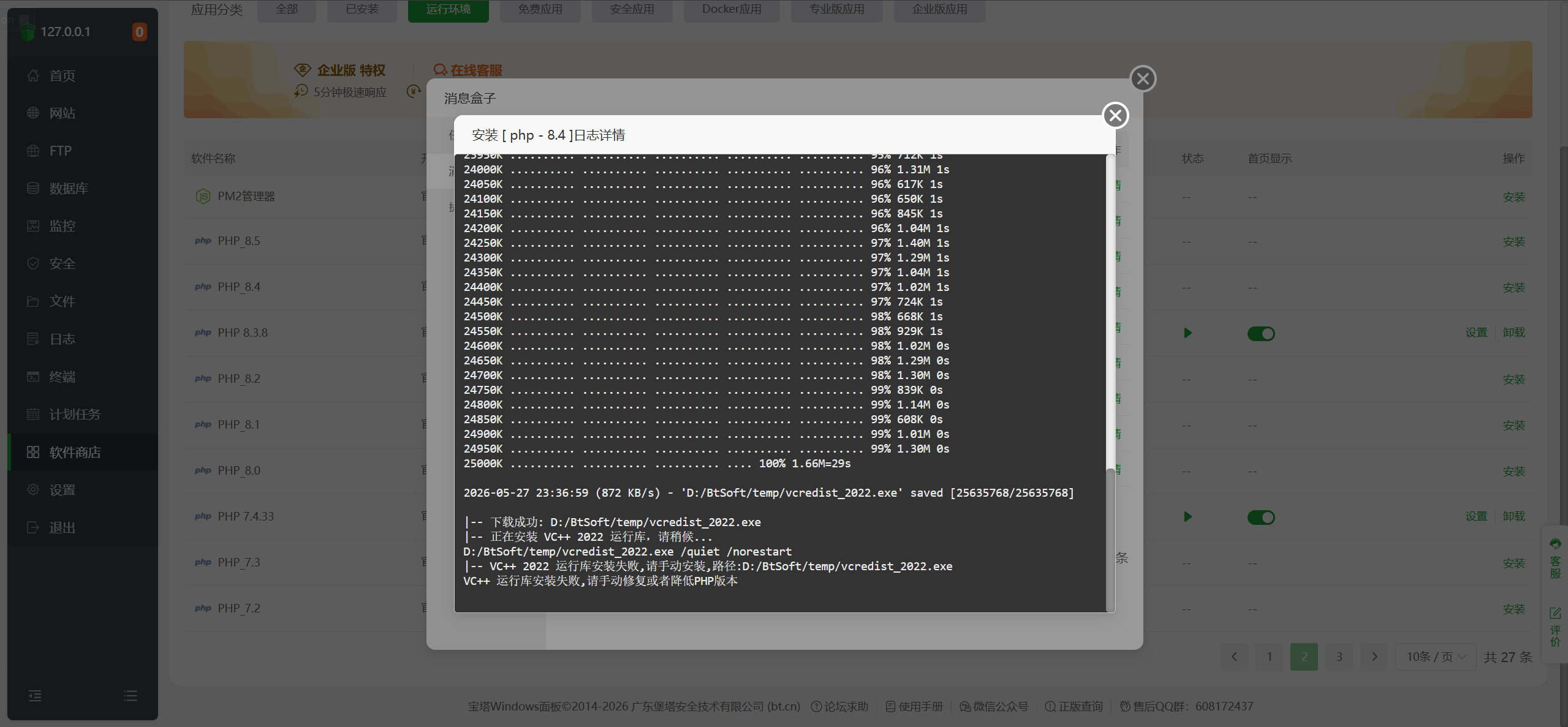
Task: Open 论坛求助 forum help link in footer
Action: pyautogui.click(x=839, y=706)
